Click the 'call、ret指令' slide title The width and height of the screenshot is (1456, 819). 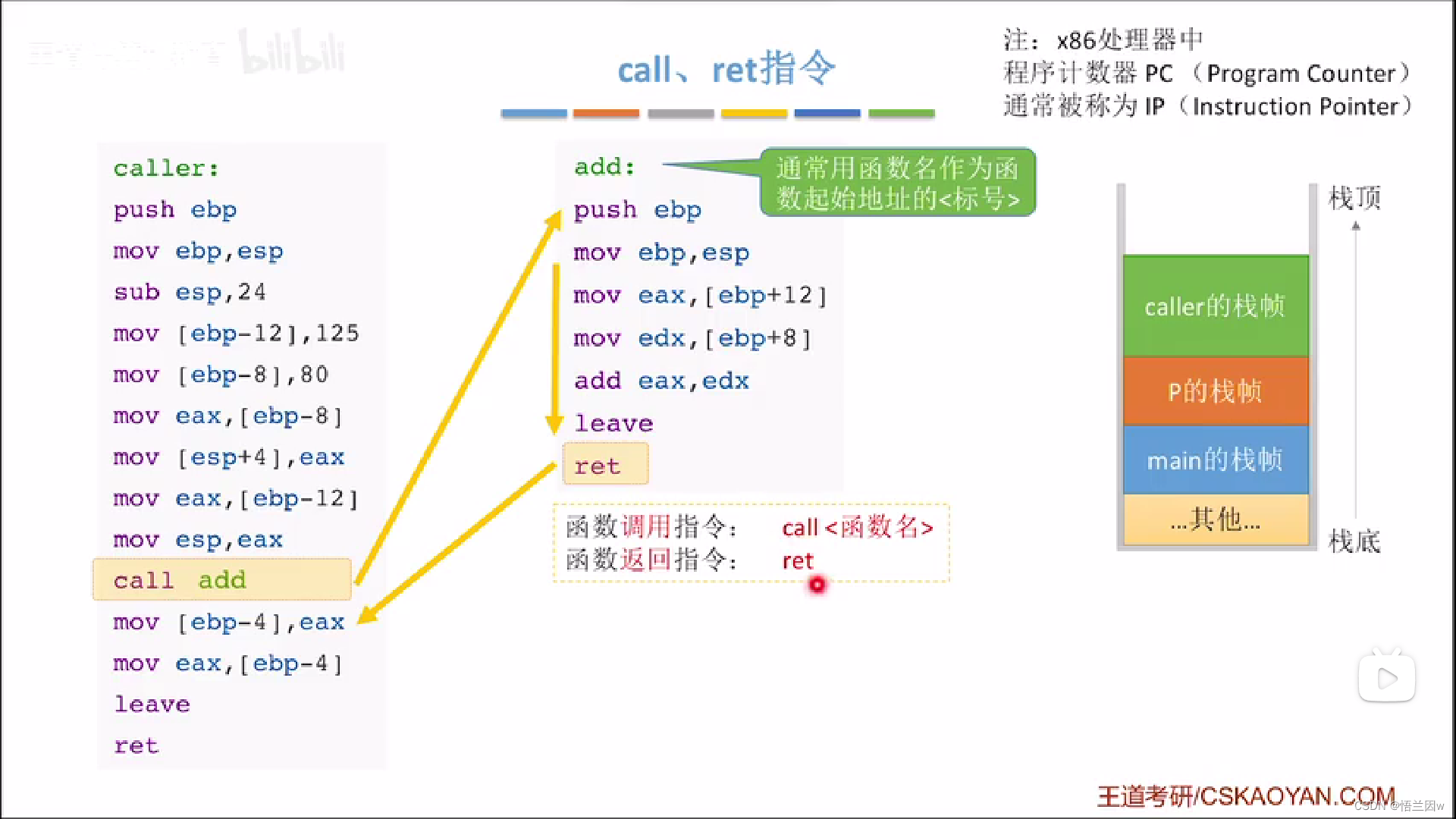pyautogui.click(x=726, y=70)
